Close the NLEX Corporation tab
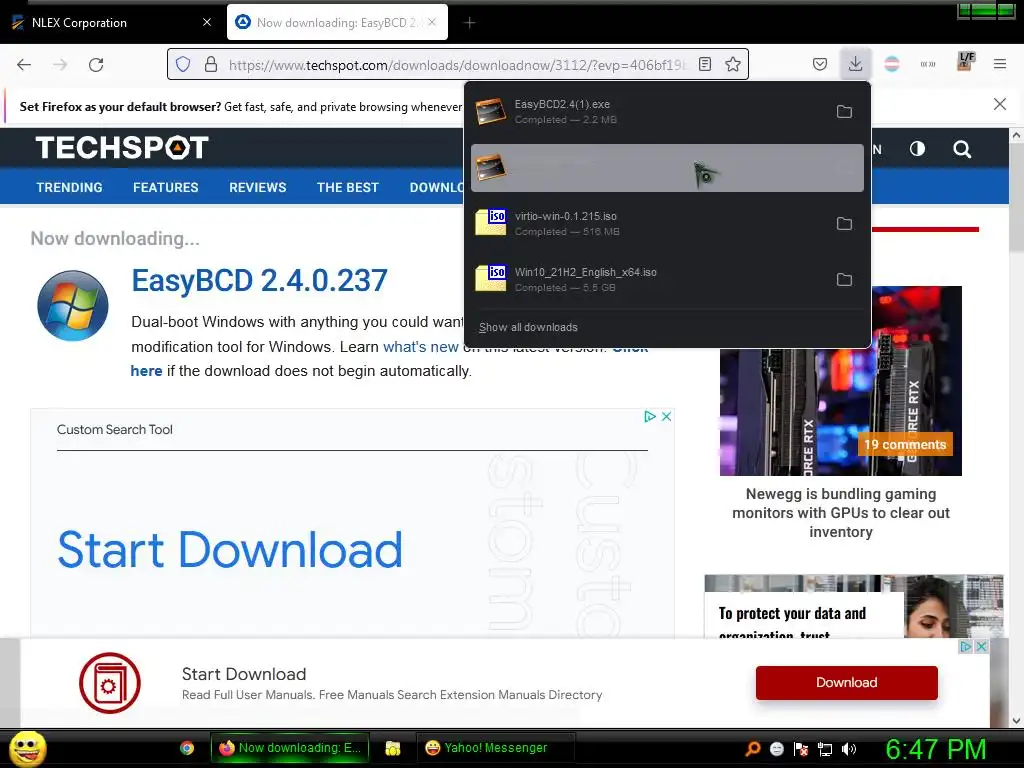 pos(207,22)
